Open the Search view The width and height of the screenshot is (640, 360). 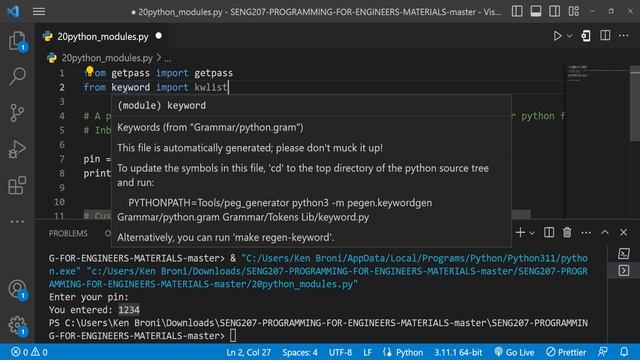[17, 76]
